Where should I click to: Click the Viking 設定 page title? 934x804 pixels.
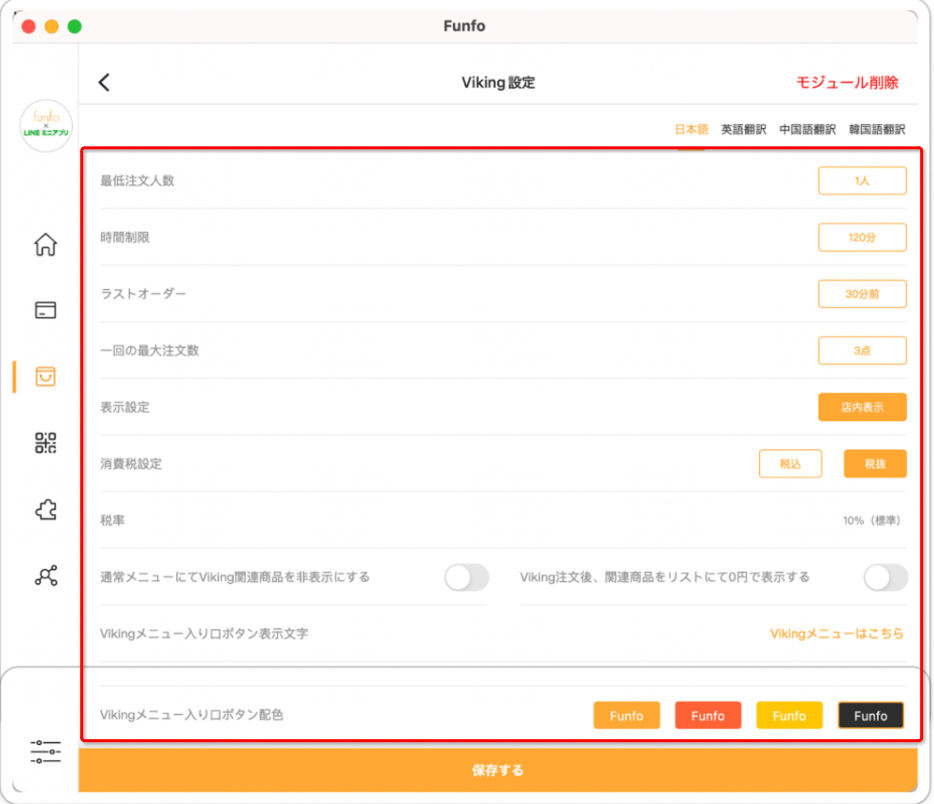tap(498, 82)
